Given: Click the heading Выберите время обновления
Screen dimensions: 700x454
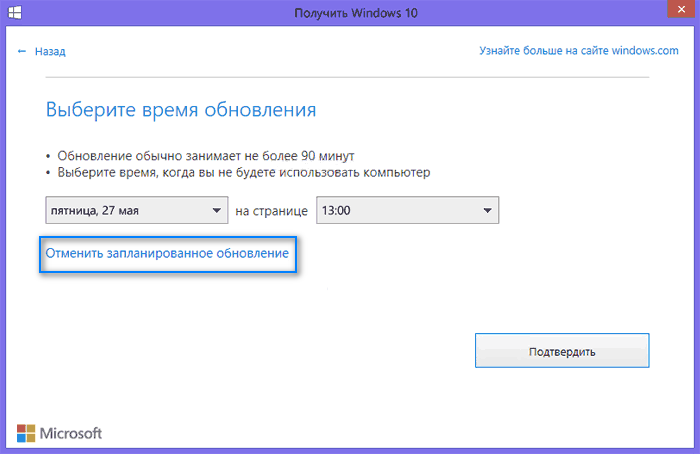Looking at the screenshot, I should [x=181, y=109].
